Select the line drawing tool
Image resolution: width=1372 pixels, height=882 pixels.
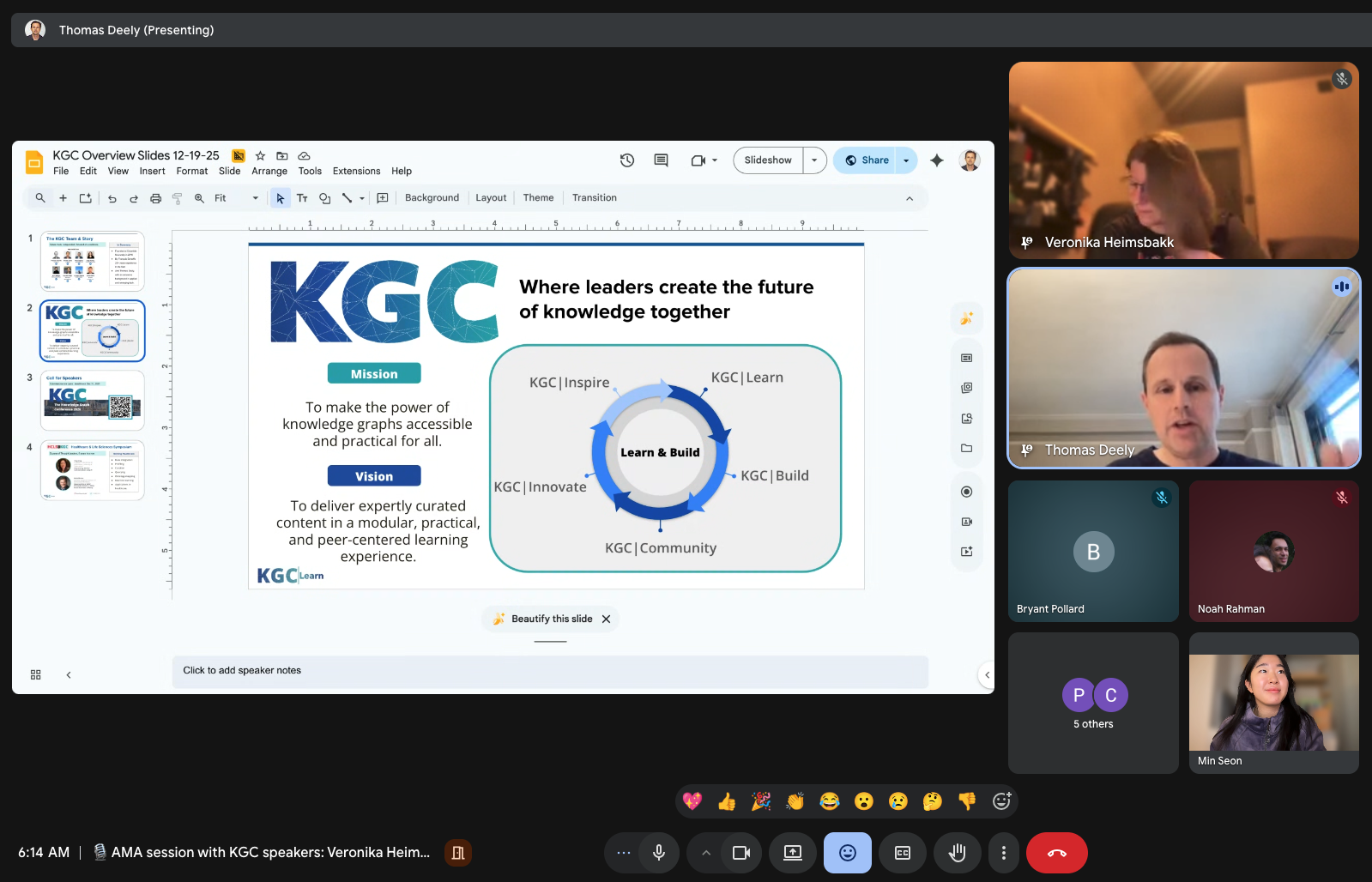click(x=347, y=198)
